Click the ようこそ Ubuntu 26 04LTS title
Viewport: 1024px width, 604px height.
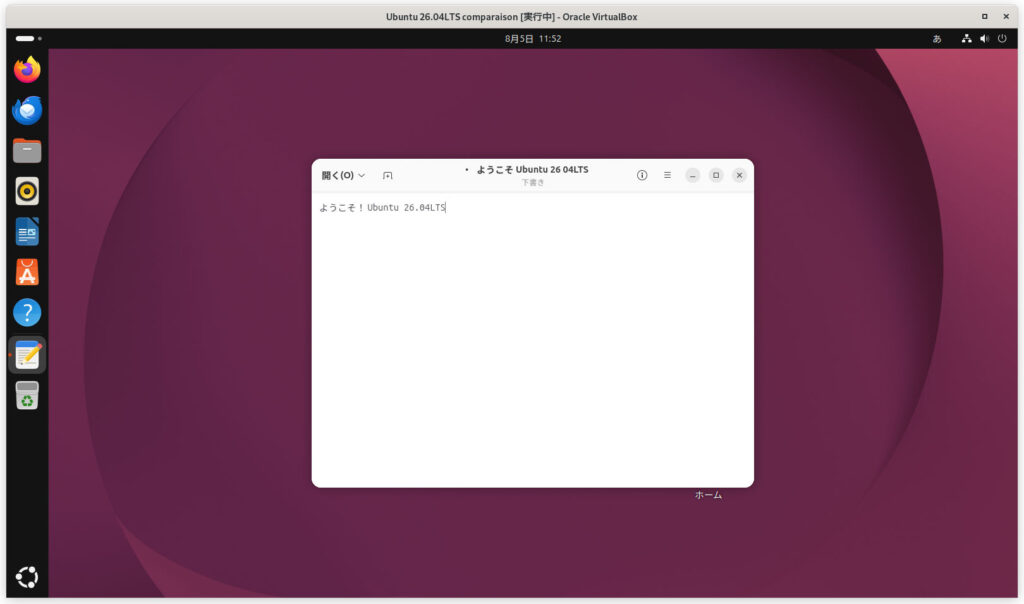(532, 170)
